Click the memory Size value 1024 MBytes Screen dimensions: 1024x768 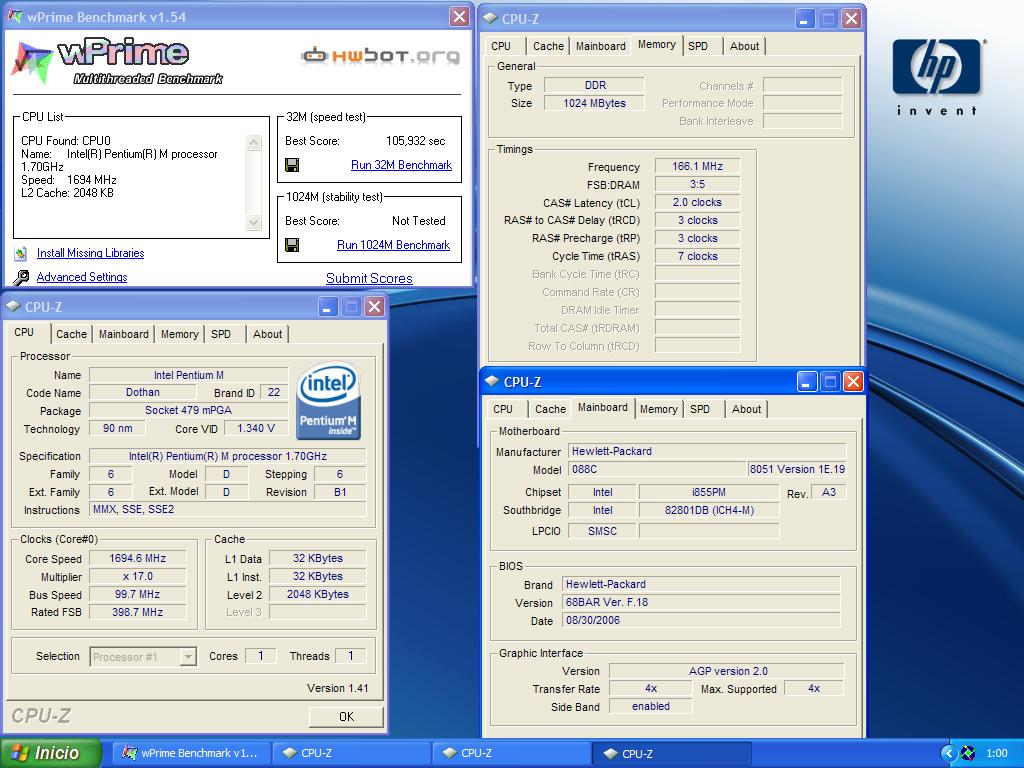pos(594,103)
